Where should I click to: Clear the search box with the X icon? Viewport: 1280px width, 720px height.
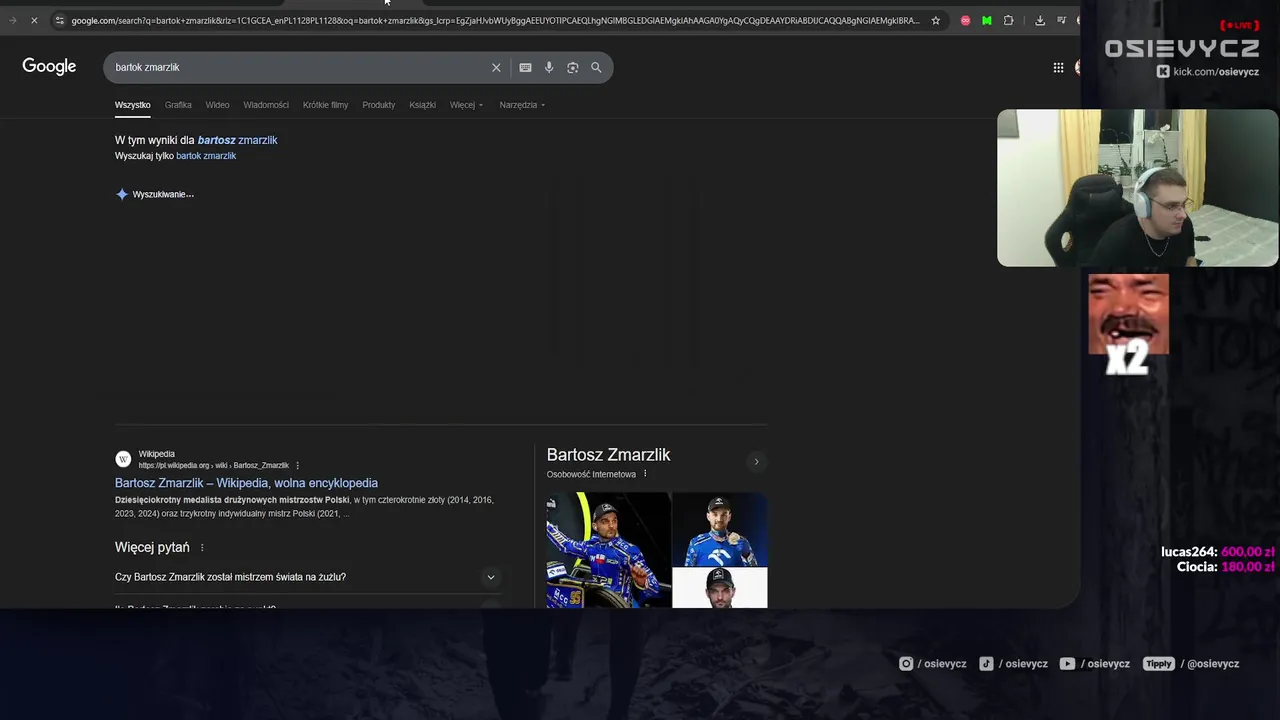[x=496, y=67]
